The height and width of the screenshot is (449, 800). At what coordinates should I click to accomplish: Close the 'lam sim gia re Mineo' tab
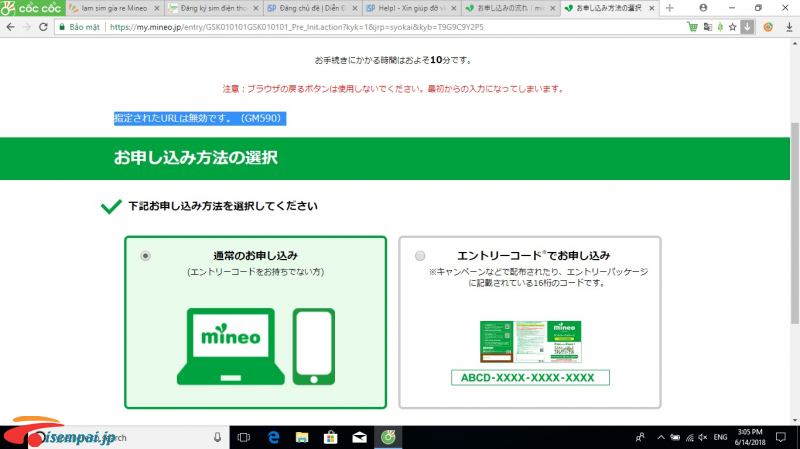click(x=157, y=8)
